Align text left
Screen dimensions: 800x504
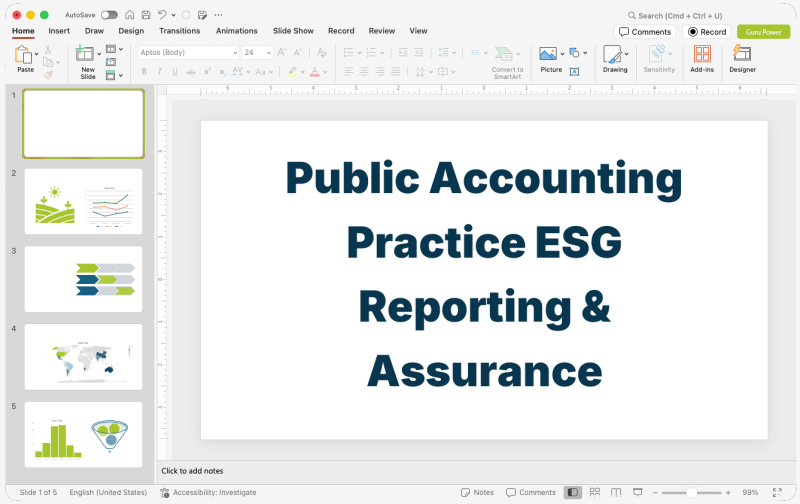click(349, 72)
